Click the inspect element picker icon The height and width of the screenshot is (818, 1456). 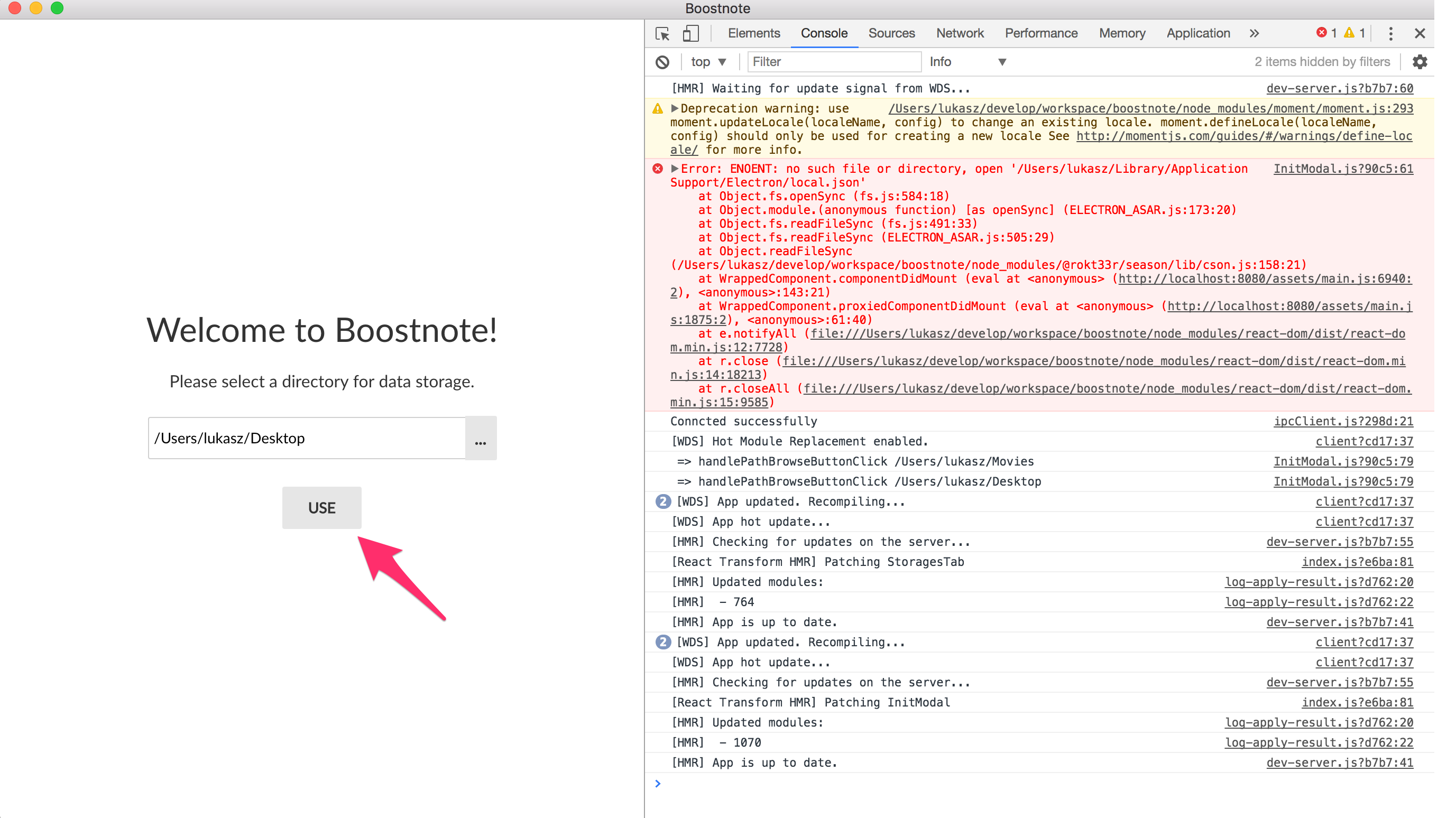click(x=662, y=34)
